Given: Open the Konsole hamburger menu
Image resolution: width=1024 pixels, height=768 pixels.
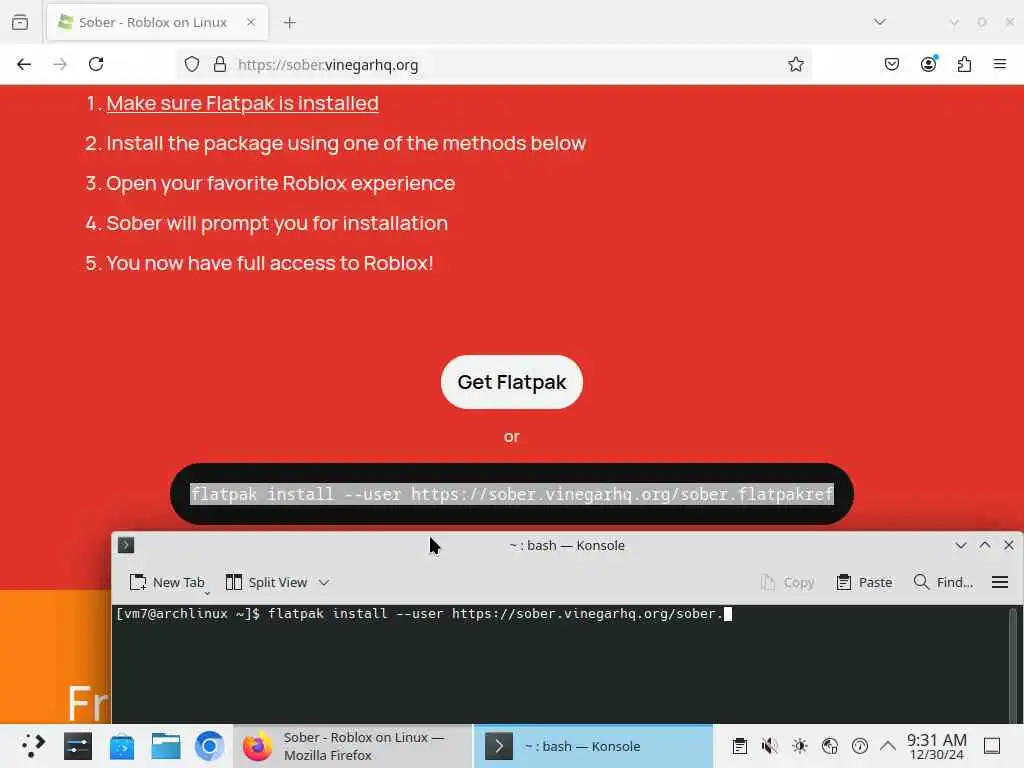Looking at the screenshot, I should click(1000, 582).
